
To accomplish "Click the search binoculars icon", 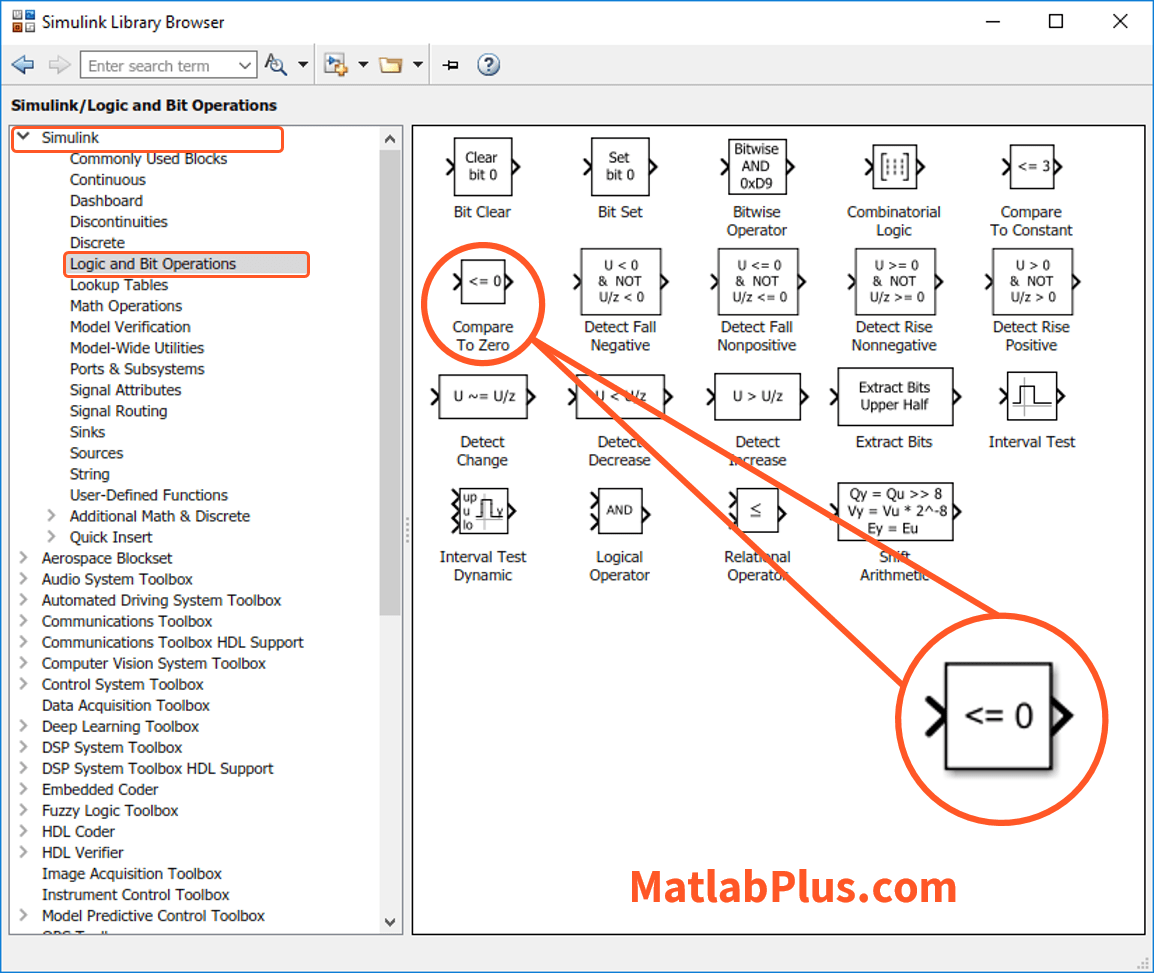I will click(x=276, y=65).
